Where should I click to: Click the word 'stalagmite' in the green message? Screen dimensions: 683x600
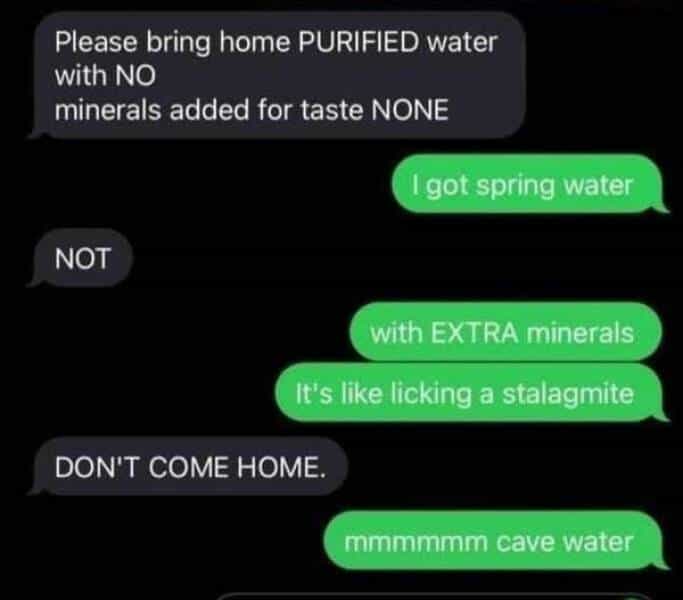[x=568, y=393]
